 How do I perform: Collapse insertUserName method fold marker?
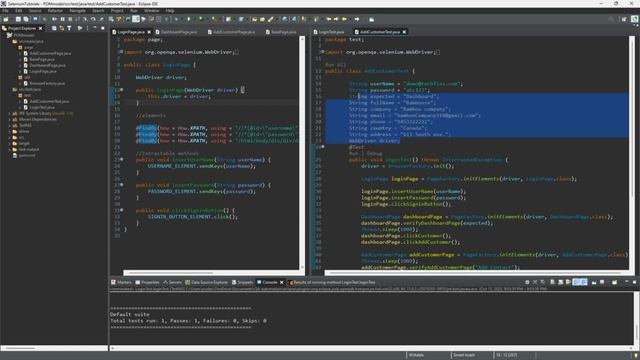(121, 159)
